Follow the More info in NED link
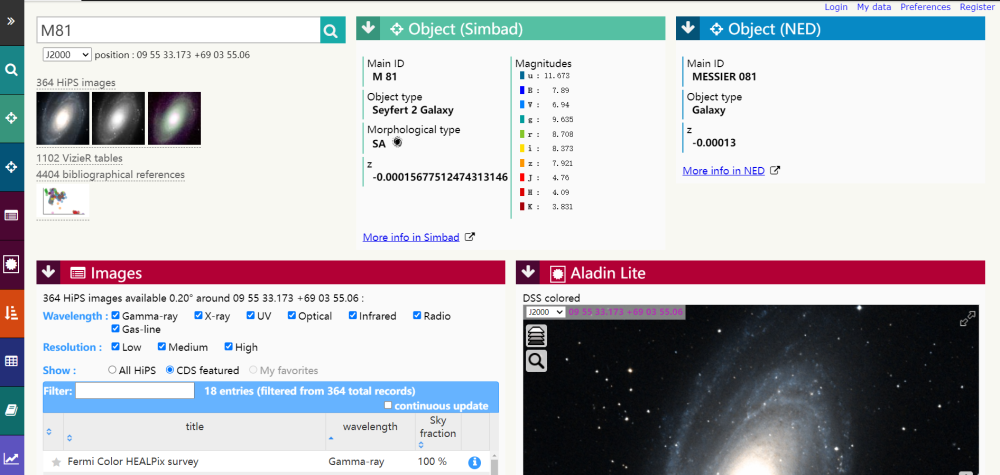 coord(723,171)
